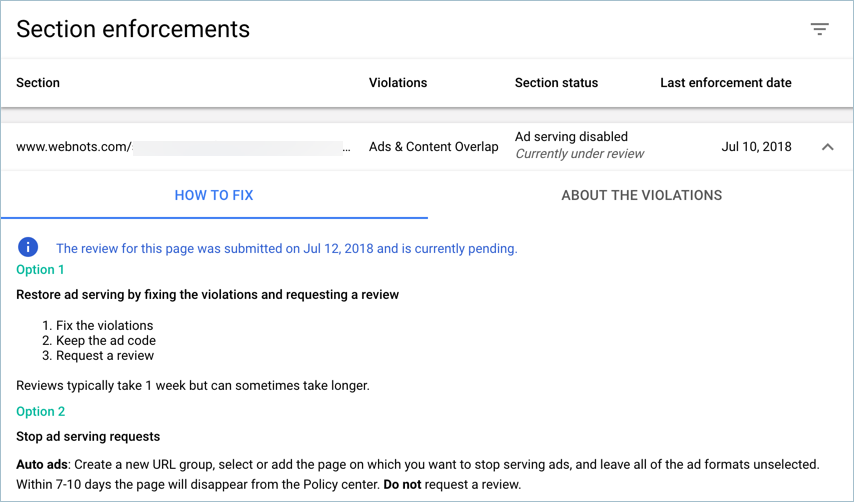
Task: Switch to the HOW TO FIX tab
Action: (214, 195)
